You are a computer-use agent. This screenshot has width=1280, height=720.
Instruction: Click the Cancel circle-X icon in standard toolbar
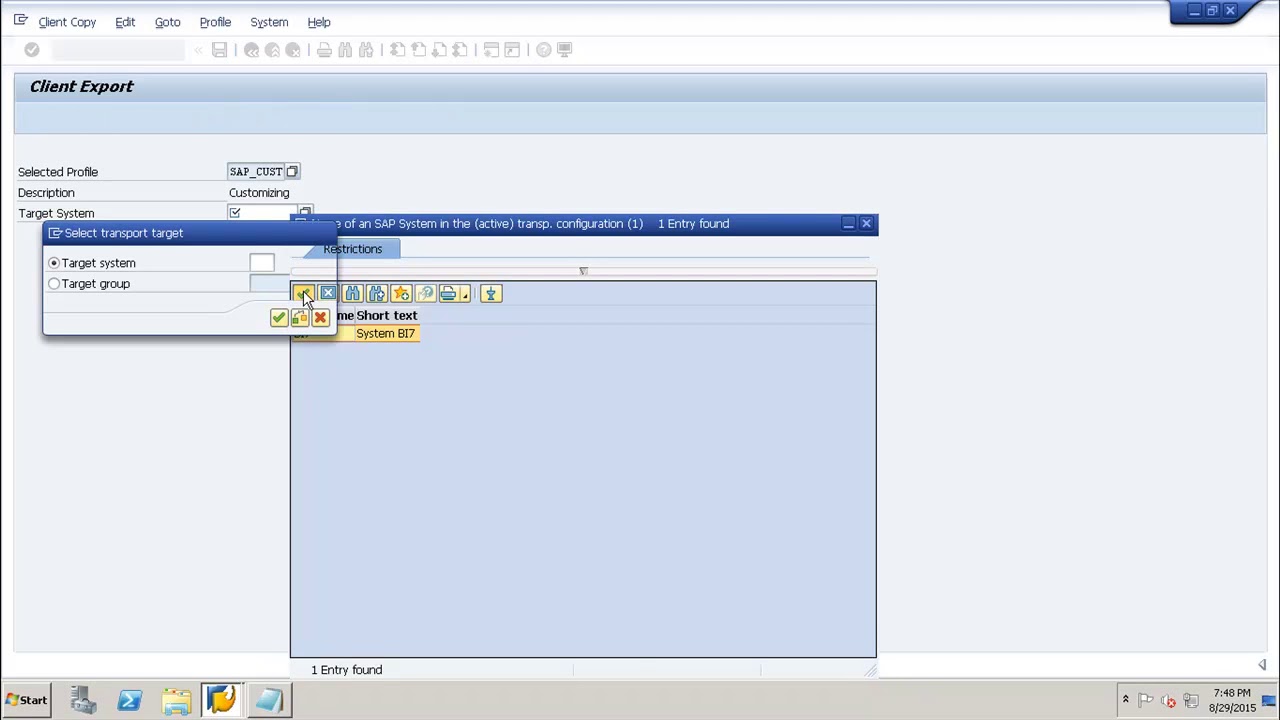click(x=293, y=50)
